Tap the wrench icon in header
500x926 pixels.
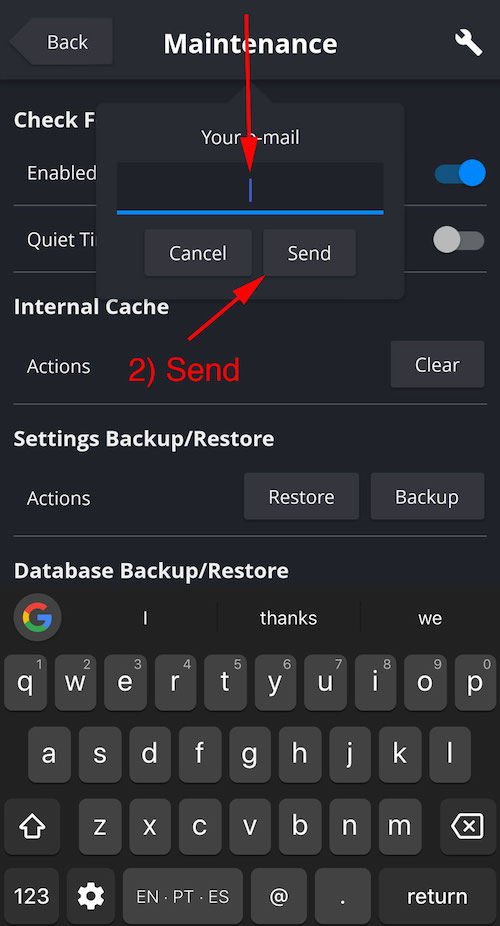click(x=468, y=43)
